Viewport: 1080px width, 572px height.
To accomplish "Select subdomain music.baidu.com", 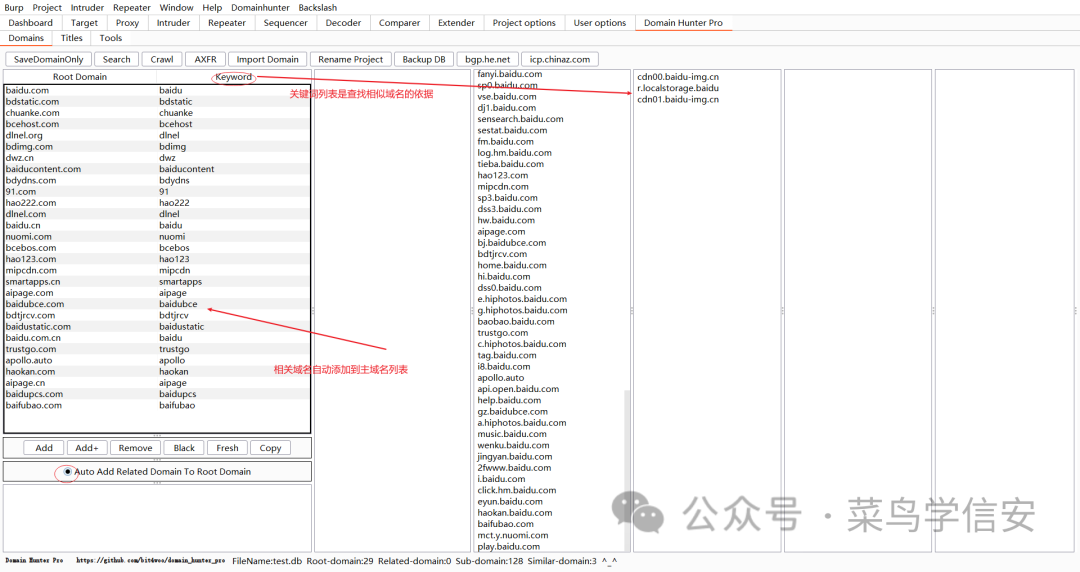I will [x=512, y=434].
